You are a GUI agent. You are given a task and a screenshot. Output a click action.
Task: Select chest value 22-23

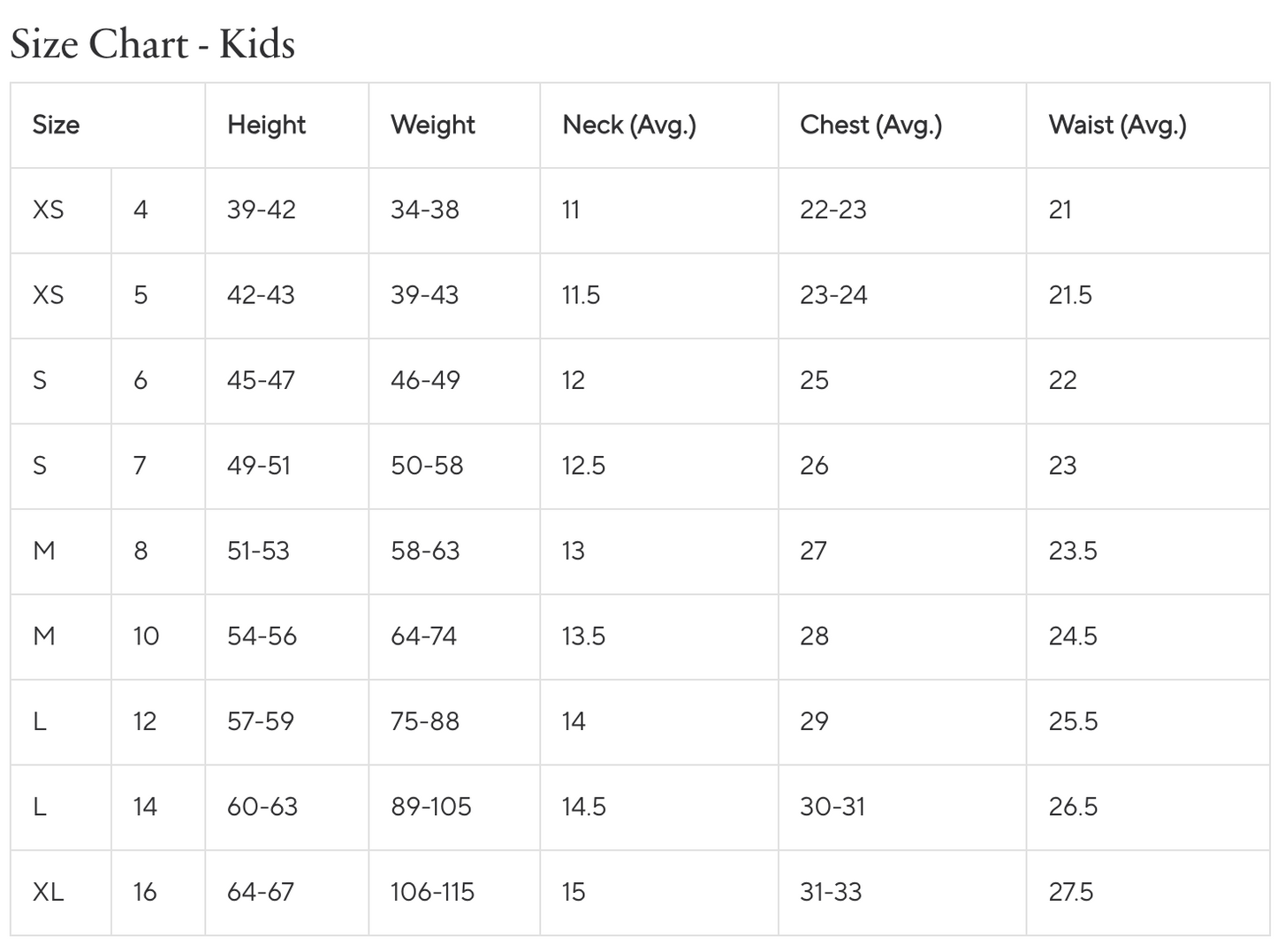[x=832, y=209]
